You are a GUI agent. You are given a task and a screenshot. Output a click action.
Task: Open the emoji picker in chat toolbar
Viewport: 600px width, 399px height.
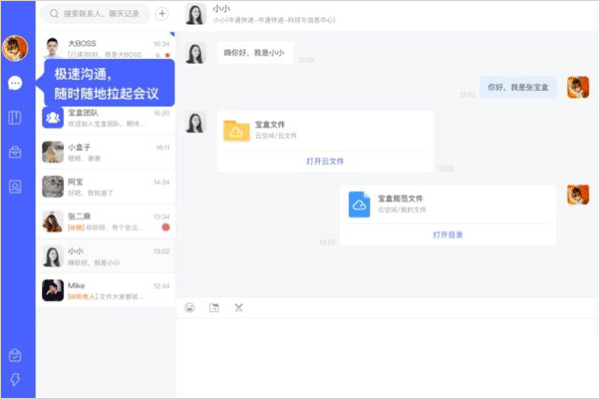click(x=189, y=308)
